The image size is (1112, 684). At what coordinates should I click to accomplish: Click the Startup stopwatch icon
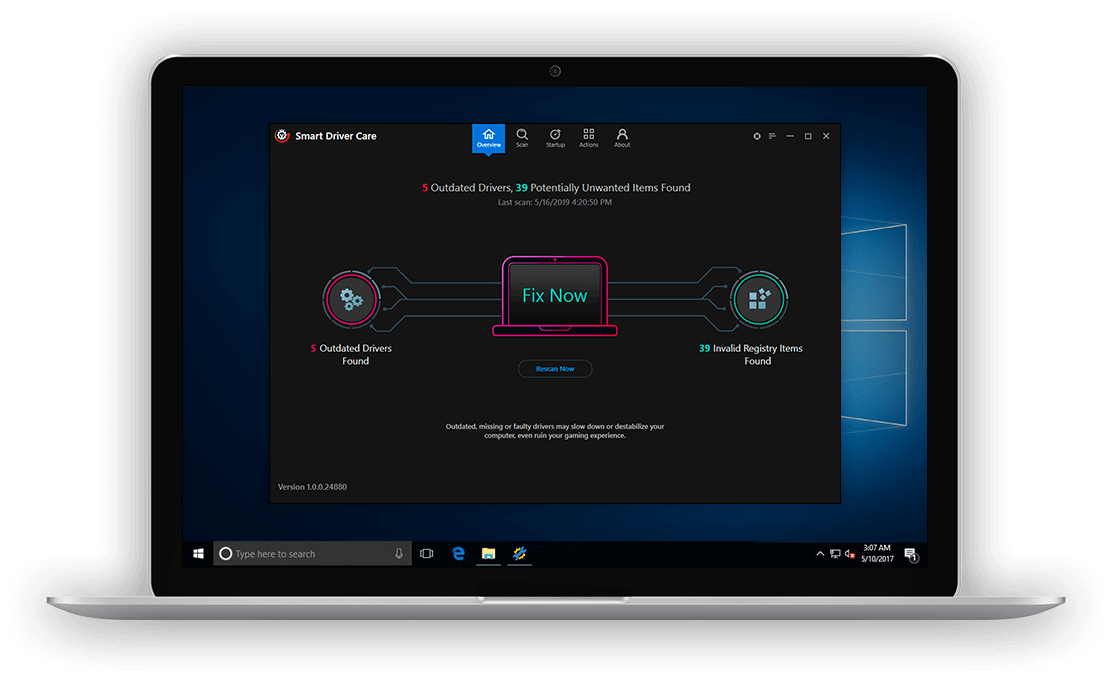(x=555, y=134)
